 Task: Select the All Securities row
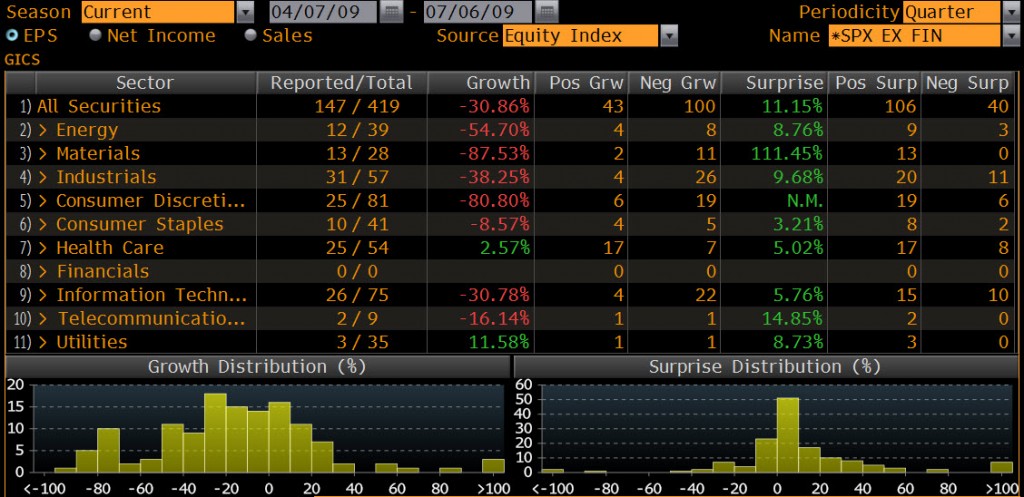pos(509,106)
